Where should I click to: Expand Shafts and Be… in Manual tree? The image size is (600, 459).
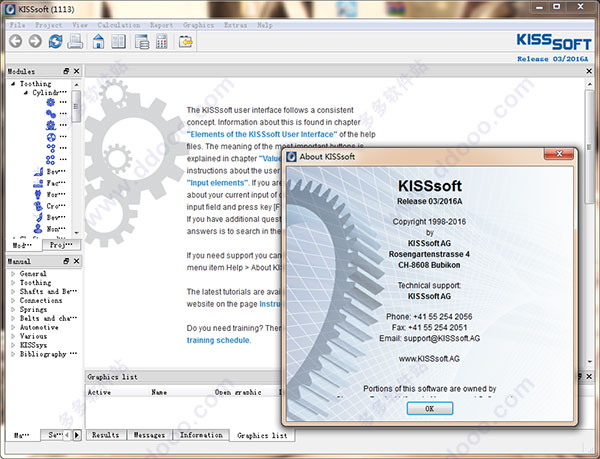(x=13, y=291)
